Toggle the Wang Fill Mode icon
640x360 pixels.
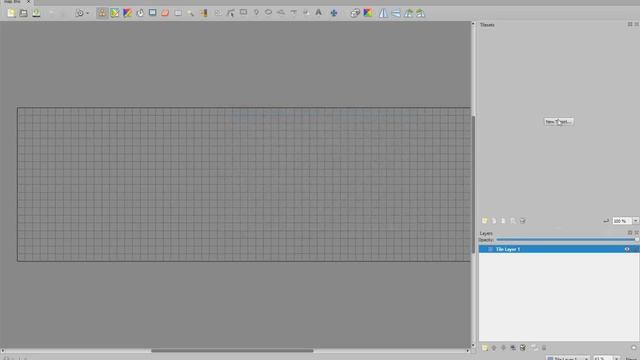368,13
